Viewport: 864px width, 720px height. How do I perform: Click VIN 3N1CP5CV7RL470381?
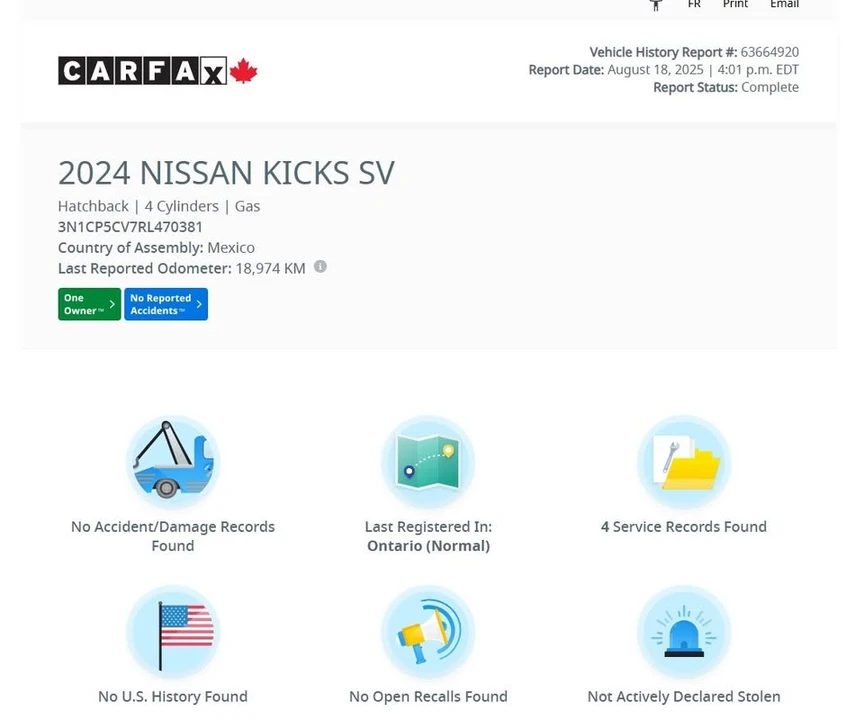tap(131, 227)
